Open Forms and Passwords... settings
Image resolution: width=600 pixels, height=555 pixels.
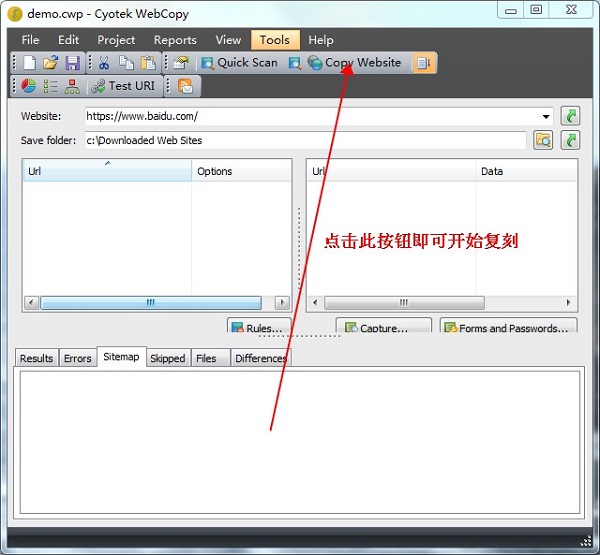tap(508, 328)
